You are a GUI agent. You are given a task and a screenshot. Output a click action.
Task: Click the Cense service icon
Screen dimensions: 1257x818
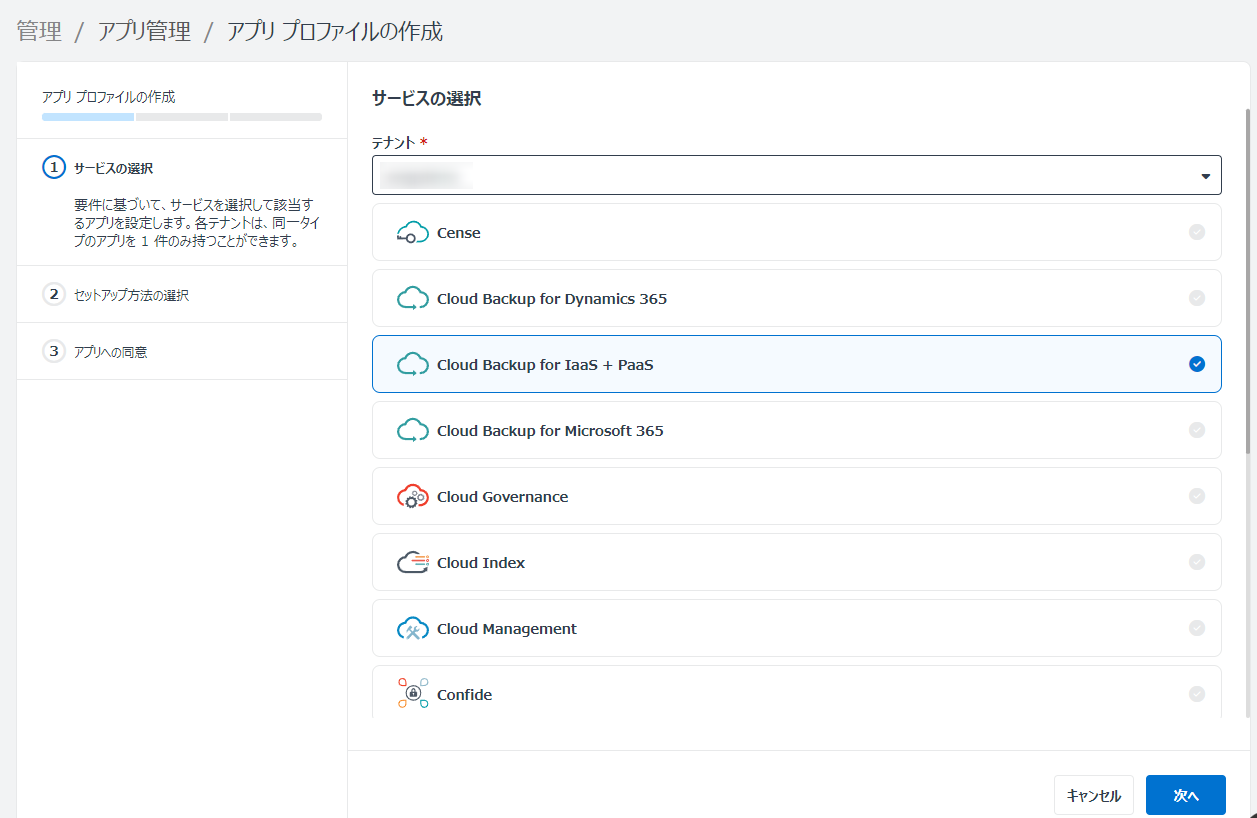tap(413, 233)
